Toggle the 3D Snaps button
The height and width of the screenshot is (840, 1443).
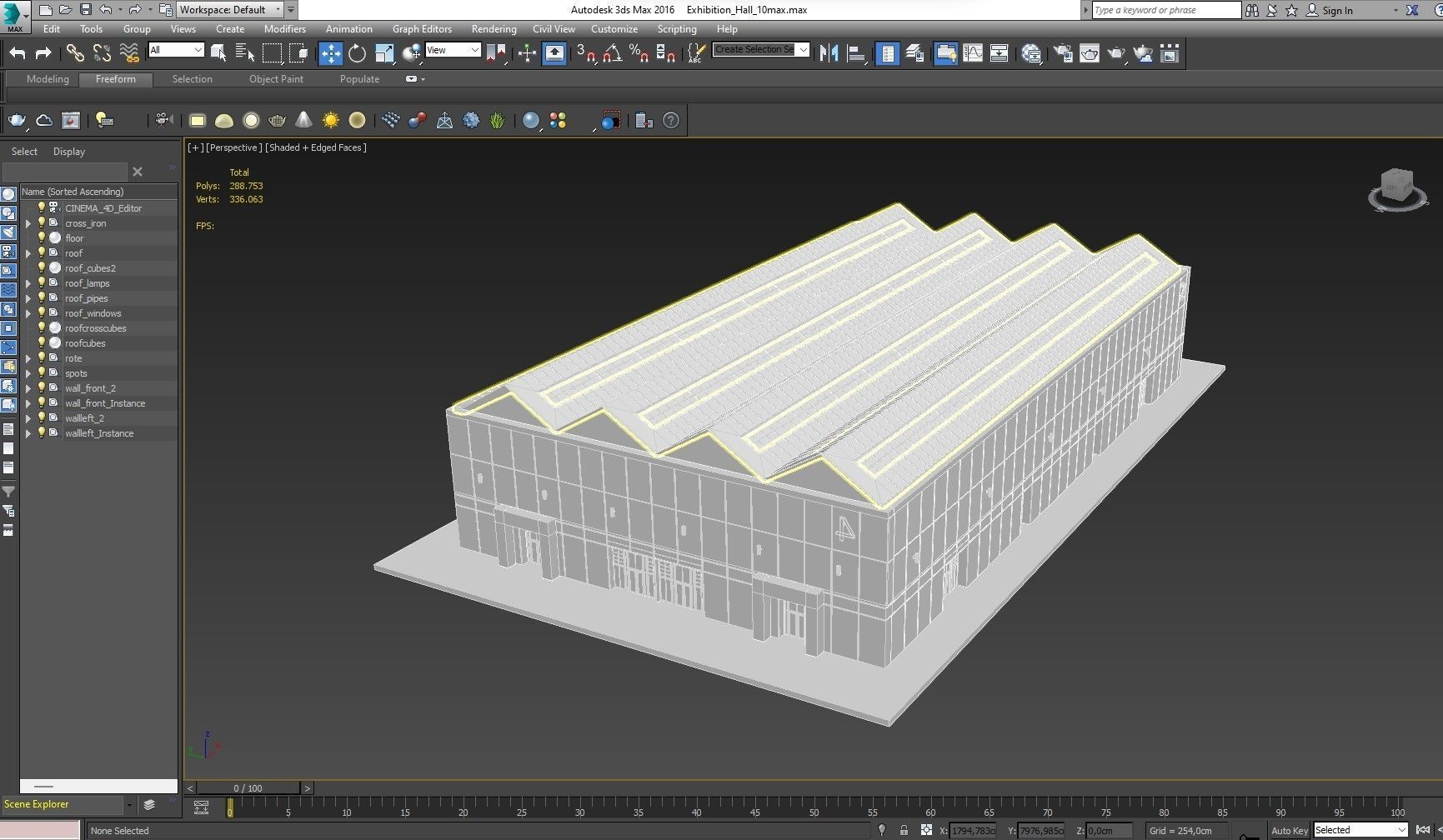586,53
